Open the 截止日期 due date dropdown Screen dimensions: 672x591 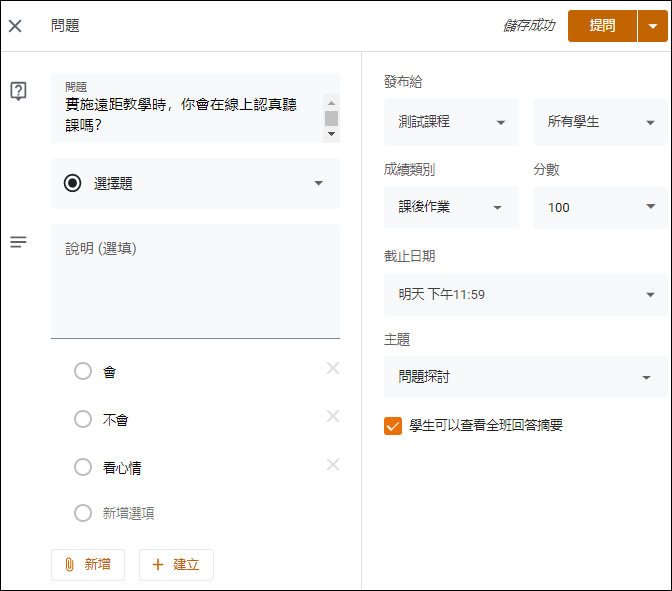pos(525,294)
